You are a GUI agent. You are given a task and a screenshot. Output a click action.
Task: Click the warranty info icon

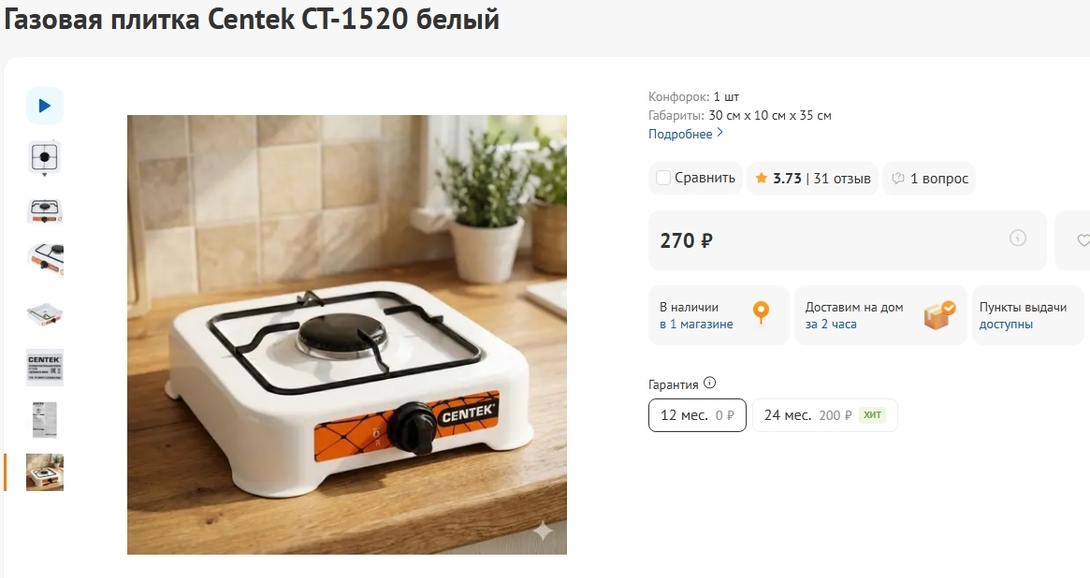710,383
